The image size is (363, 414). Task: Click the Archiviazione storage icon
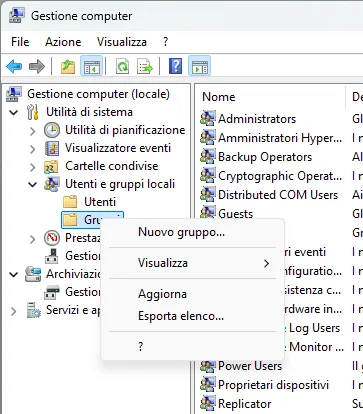[x=33, y=274]
